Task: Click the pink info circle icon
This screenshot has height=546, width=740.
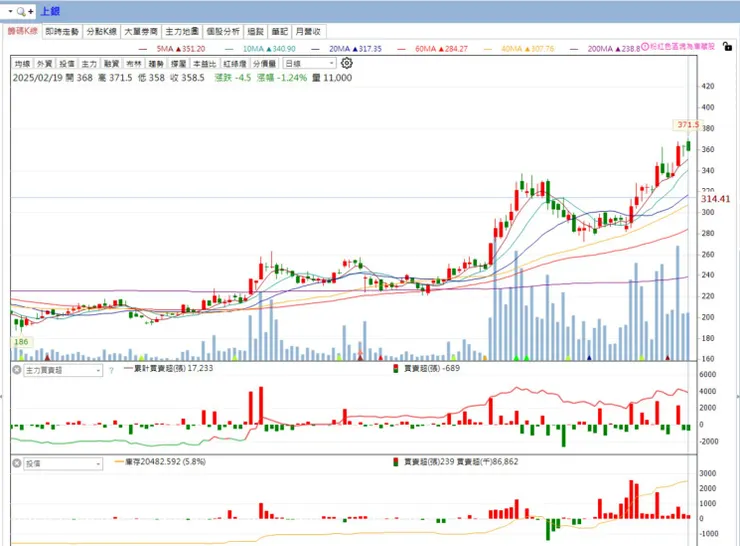Action: [x=645, y=47]
